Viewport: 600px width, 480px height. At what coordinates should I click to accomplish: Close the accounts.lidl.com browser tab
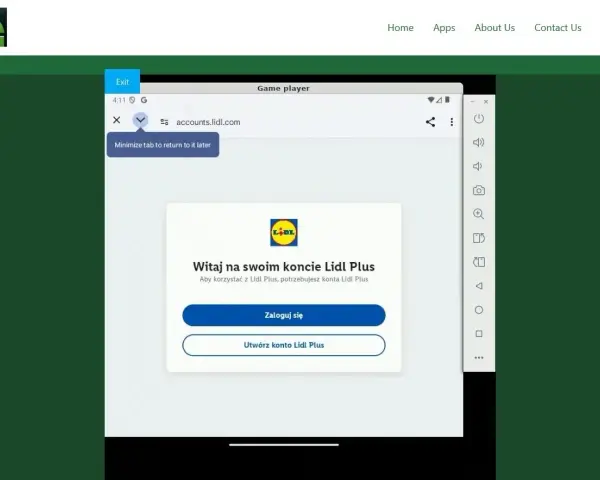(117, 120)
